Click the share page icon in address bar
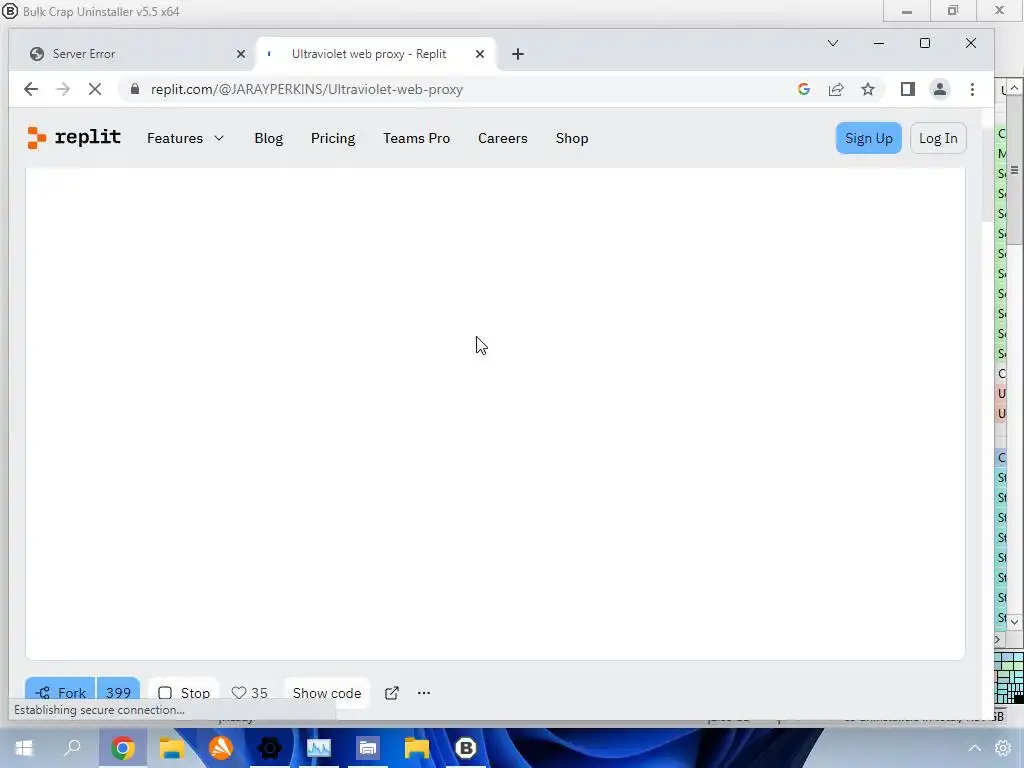Screen dimensions: 1024x768 (x=836, y=89)
